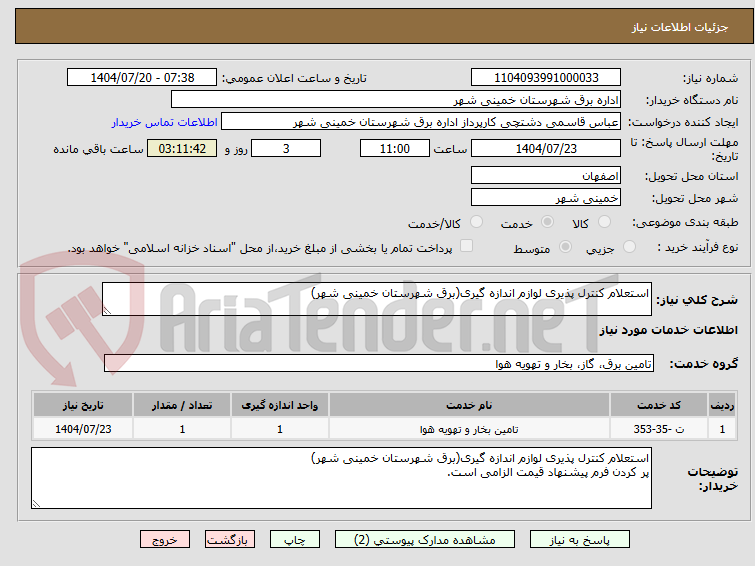The height and width of the screenshot is (566, 755).
Task: Click the 'ردیف' column header
Action: 722,405
